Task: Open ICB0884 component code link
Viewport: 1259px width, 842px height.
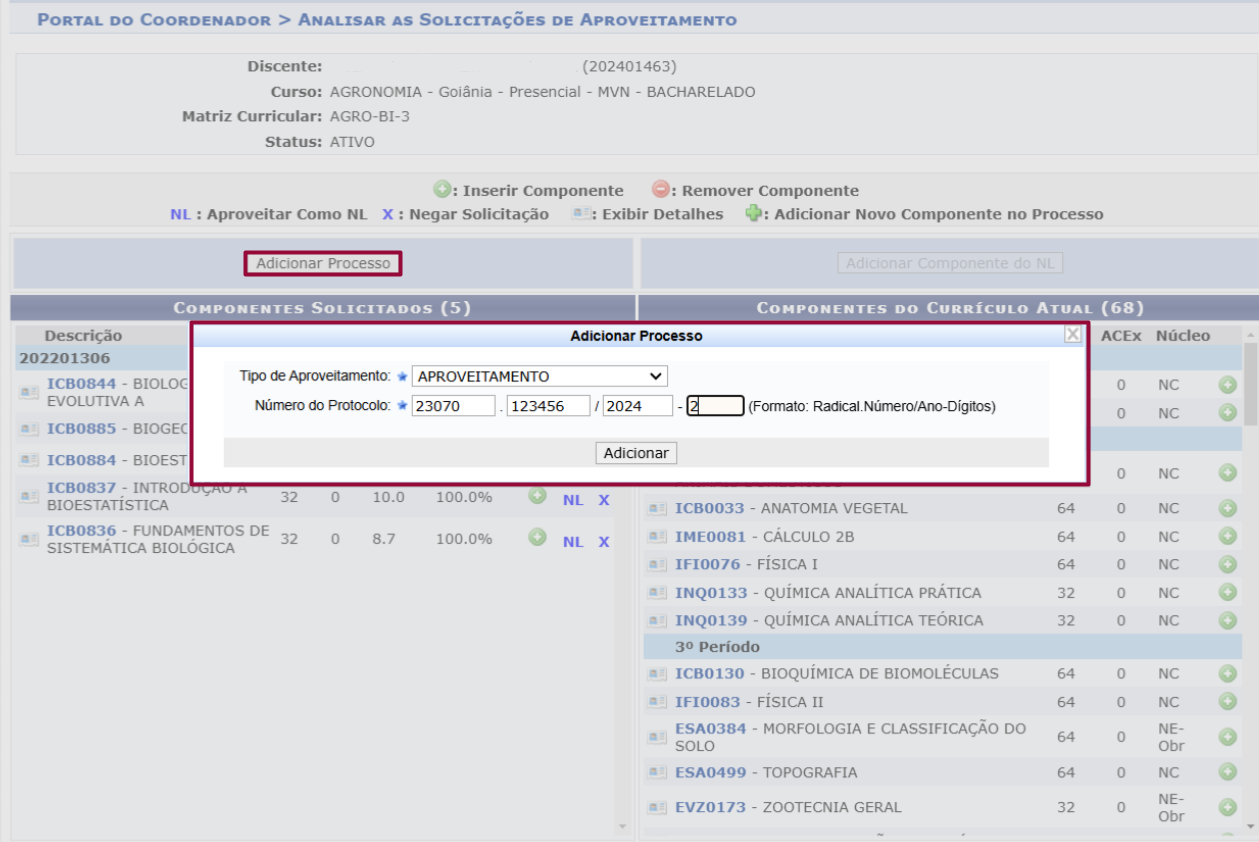Action: (x=81, y=460)
